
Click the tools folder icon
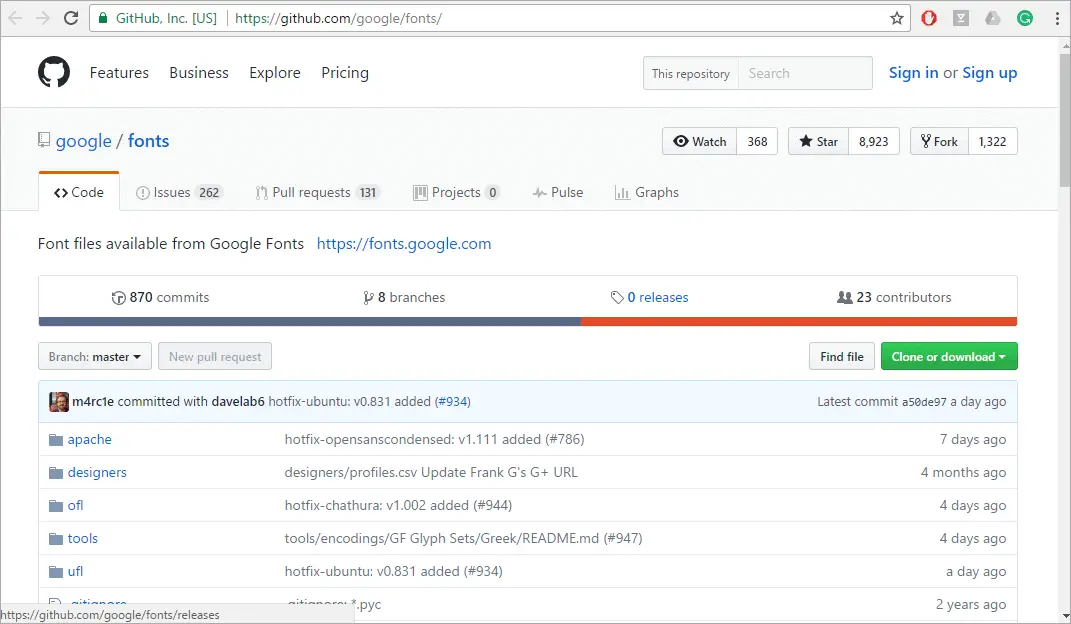(56, 539)
